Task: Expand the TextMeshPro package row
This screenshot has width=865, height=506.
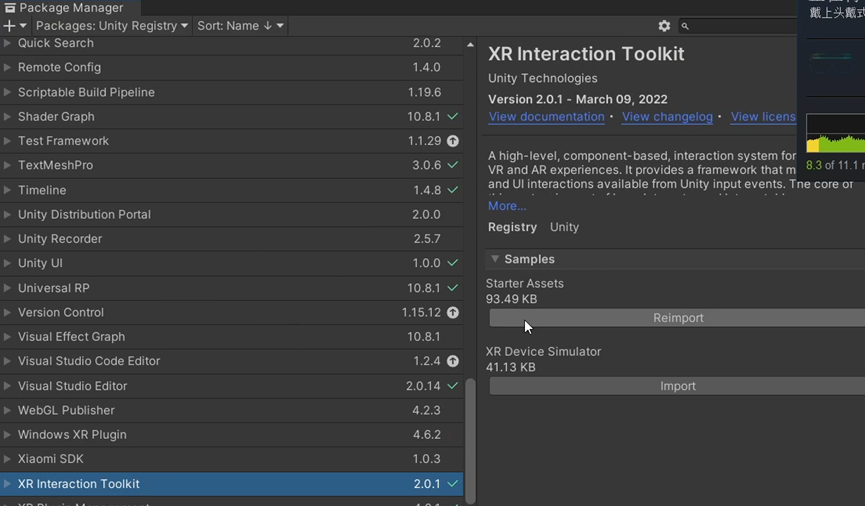Action: [x=7, y=165]
